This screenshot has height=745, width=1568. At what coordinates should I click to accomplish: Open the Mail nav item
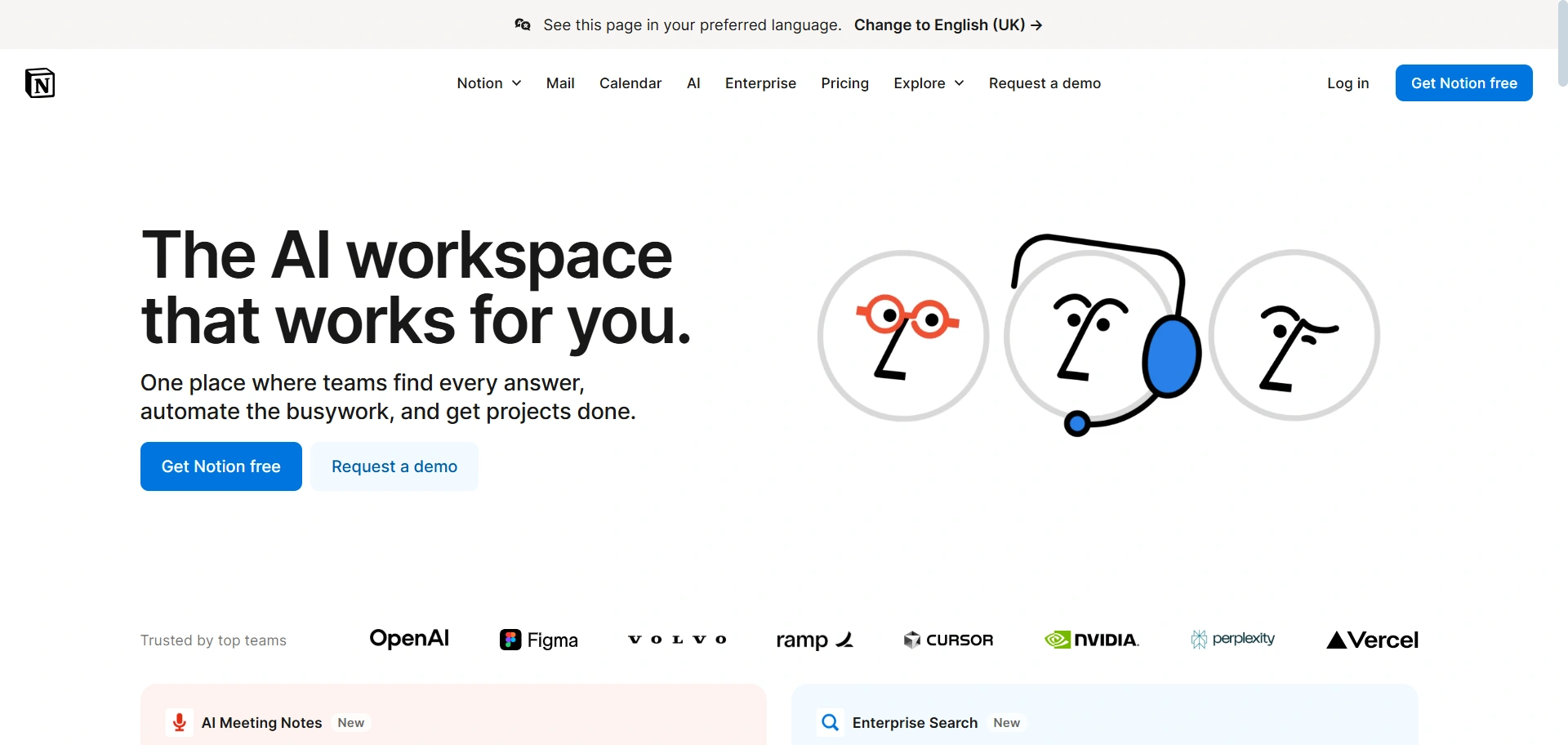pyautogui.click(x=560, y=83)
